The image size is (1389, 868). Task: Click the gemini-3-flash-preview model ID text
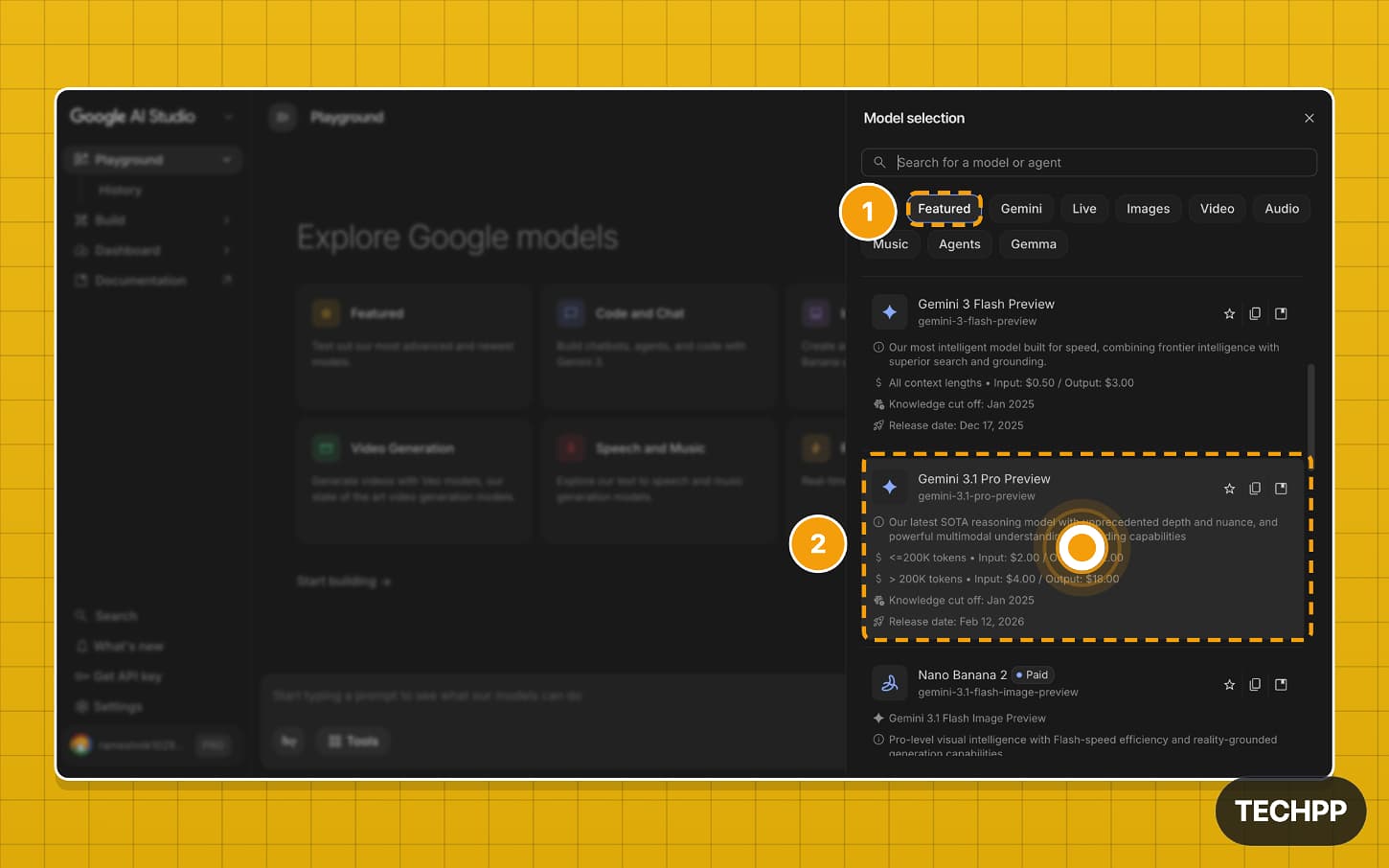click(977, 321)
